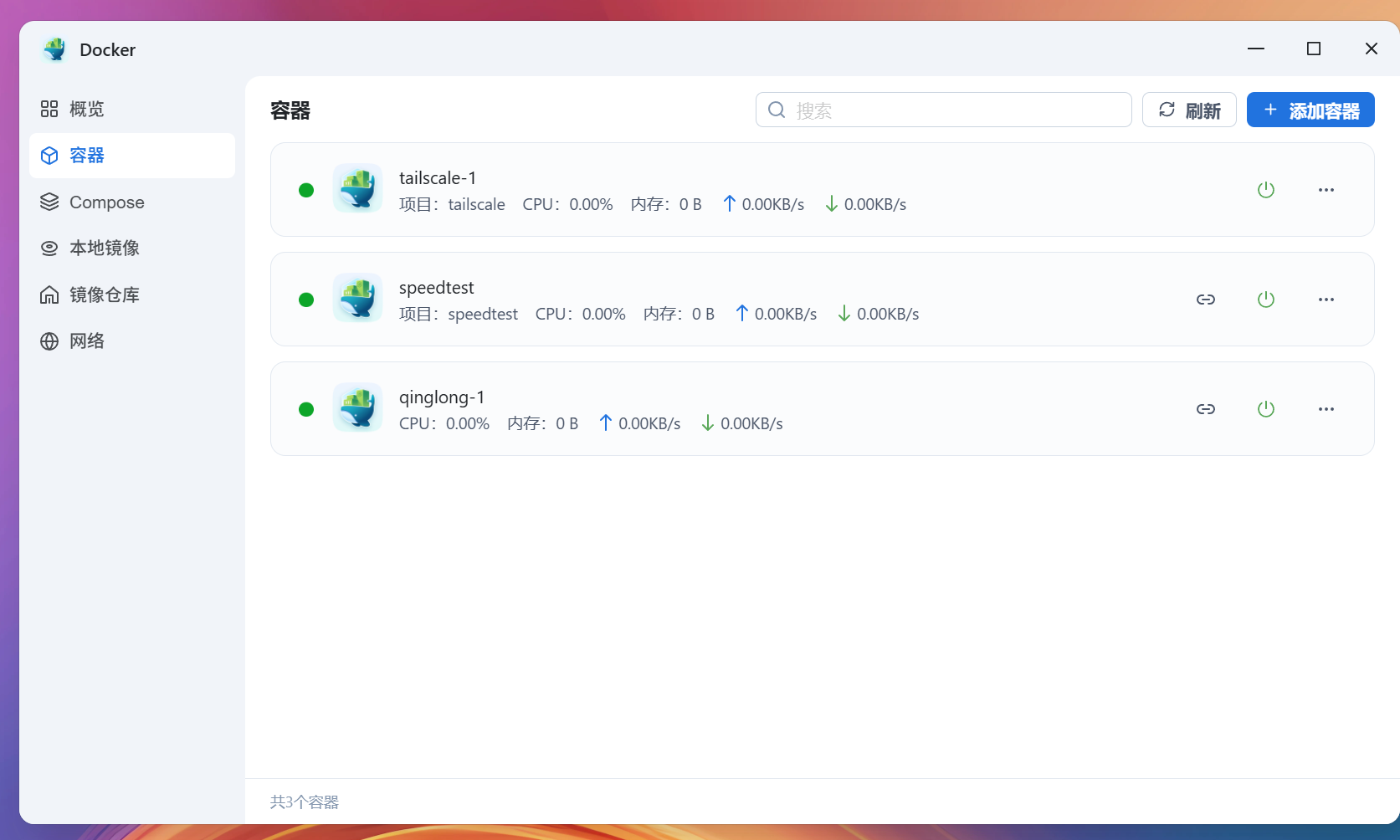This screenshot has height=840, width=1400.
Task: Select the 容器 page title heading
Action: click(289, 110)
